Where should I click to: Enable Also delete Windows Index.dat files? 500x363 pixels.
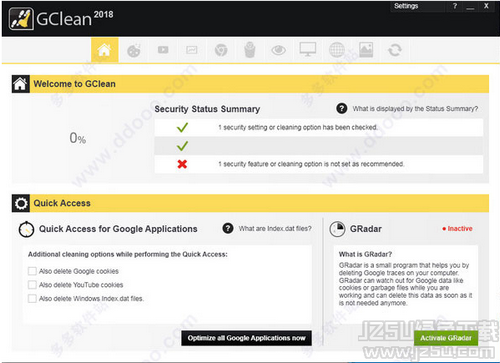32,298
